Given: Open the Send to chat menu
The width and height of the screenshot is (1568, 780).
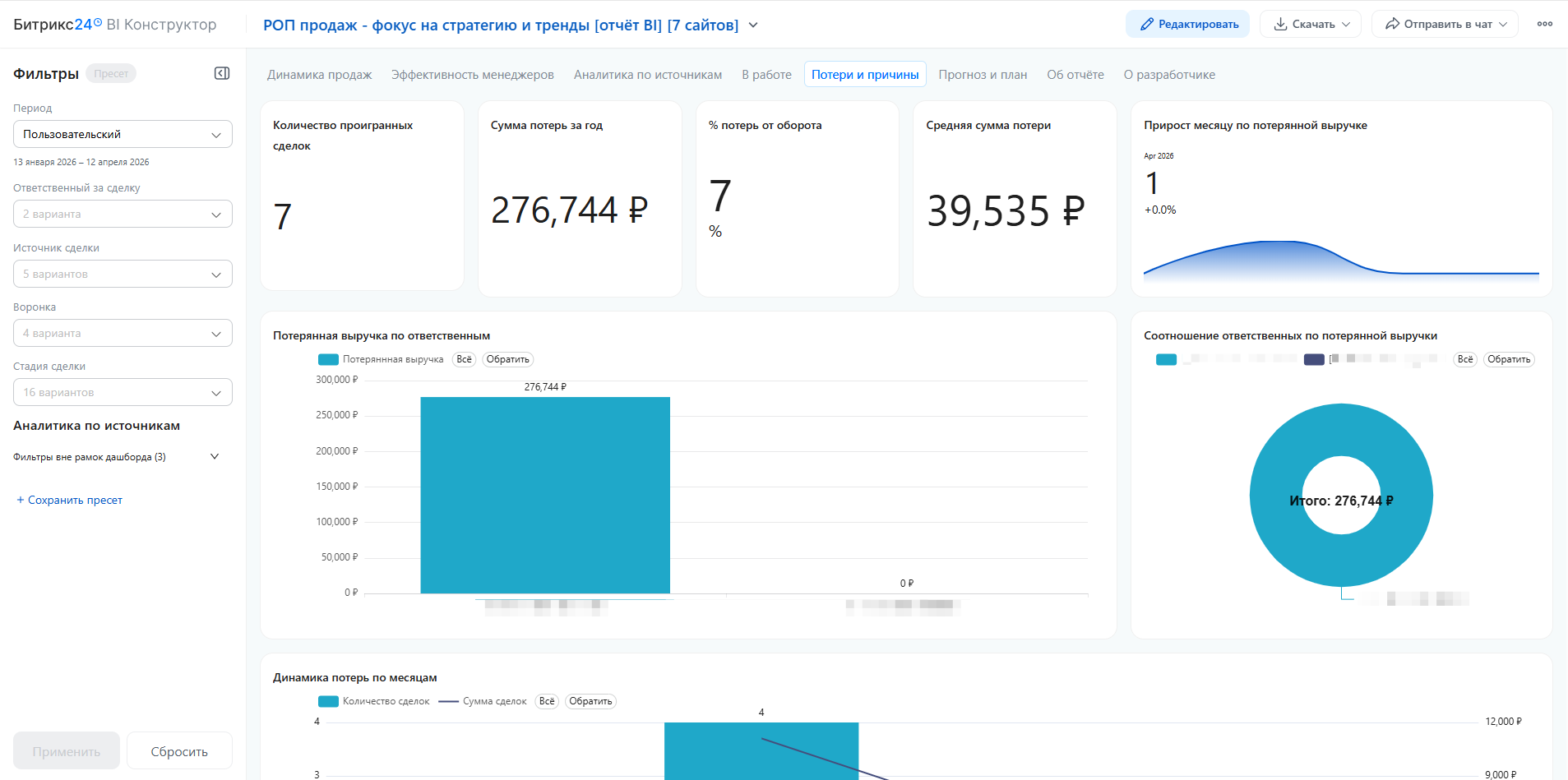Looking at the screenshot, I should [1445, 24].
